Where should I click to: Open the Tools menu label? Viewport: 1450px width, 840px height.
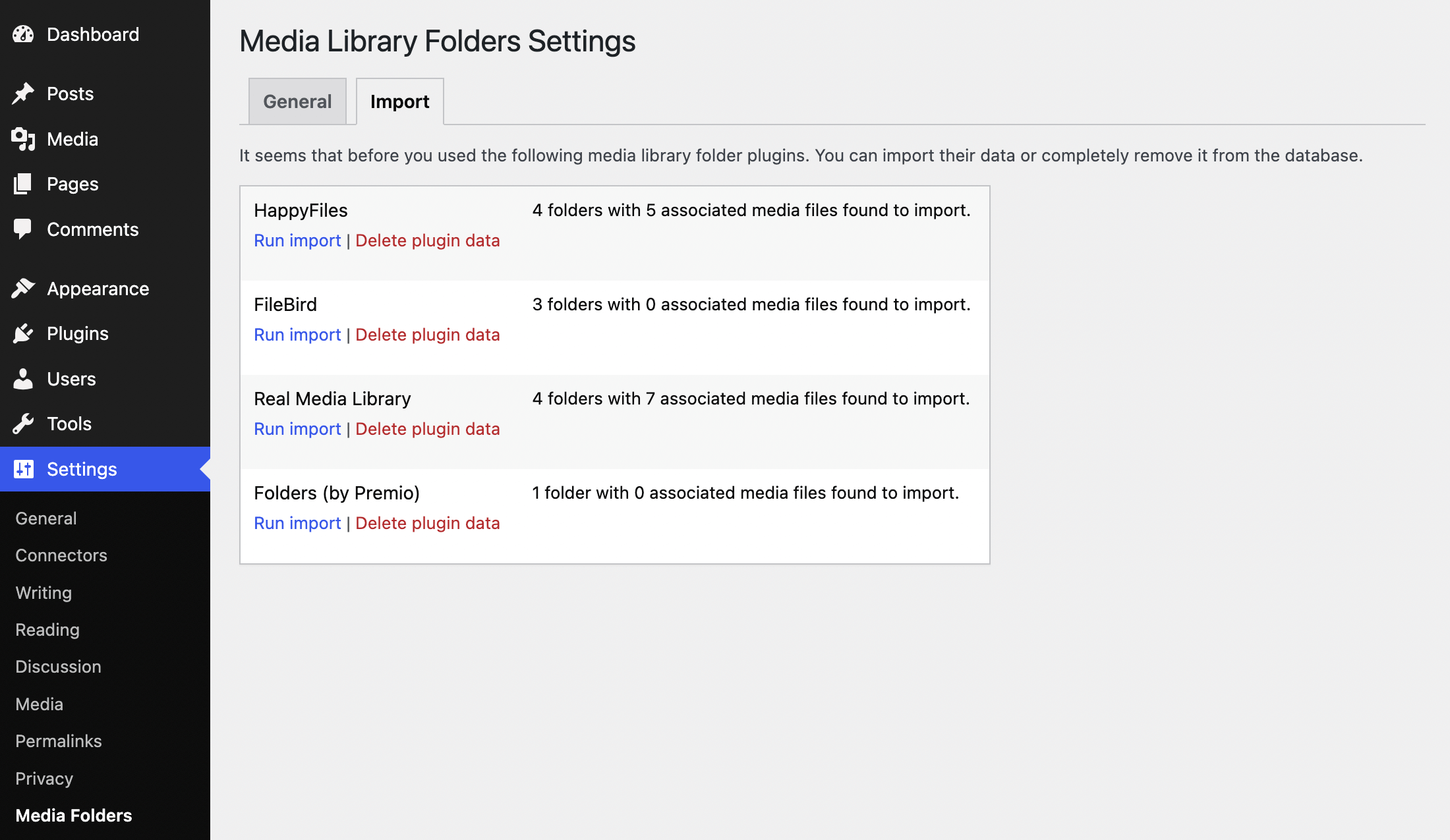coord(69,424)
